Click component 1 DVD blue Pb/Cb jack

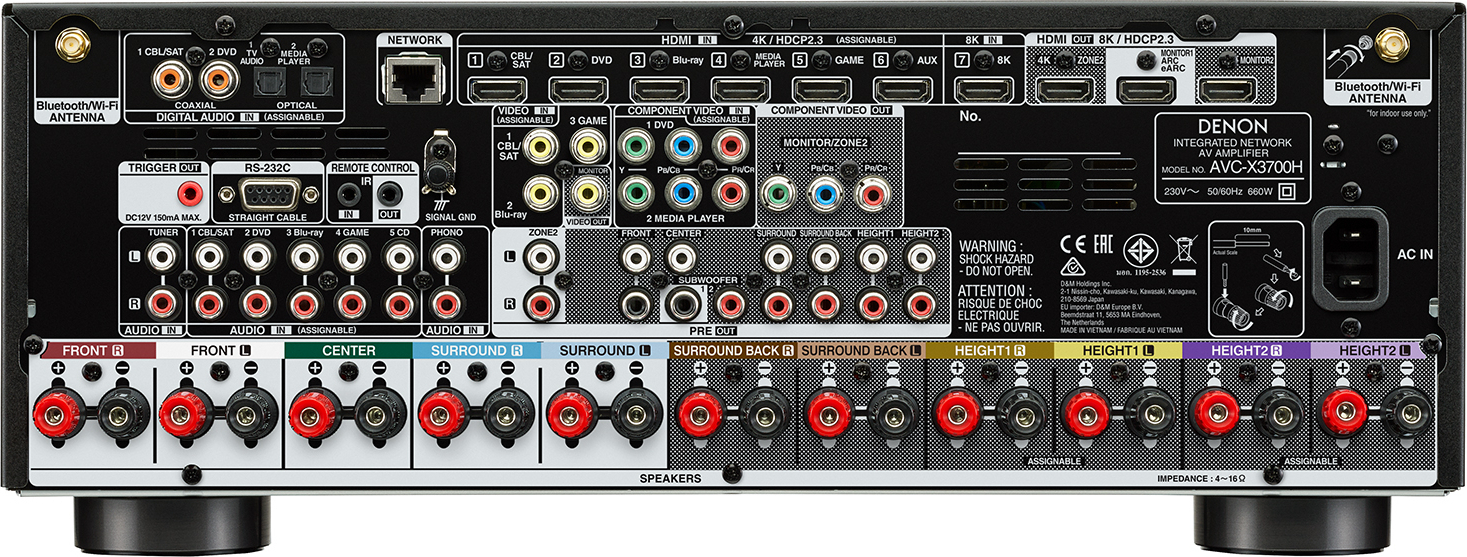coord(681,148)
